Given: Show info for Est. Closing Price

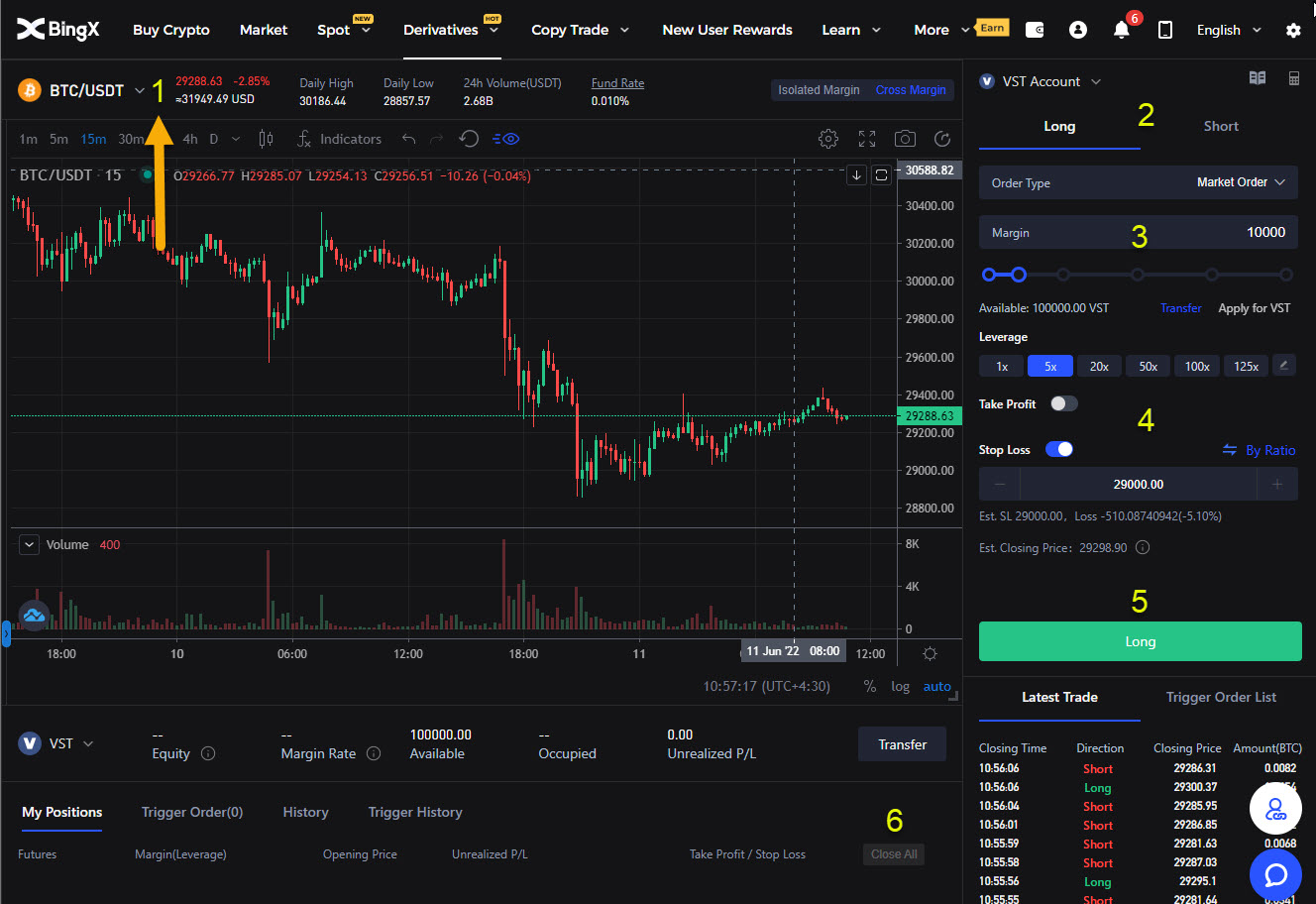Looking at the screenshot, I should (1143, 548).
